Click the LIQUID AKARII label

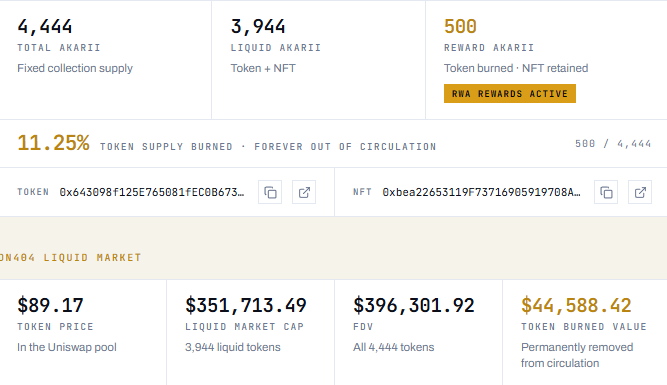(x=276, y=48)
